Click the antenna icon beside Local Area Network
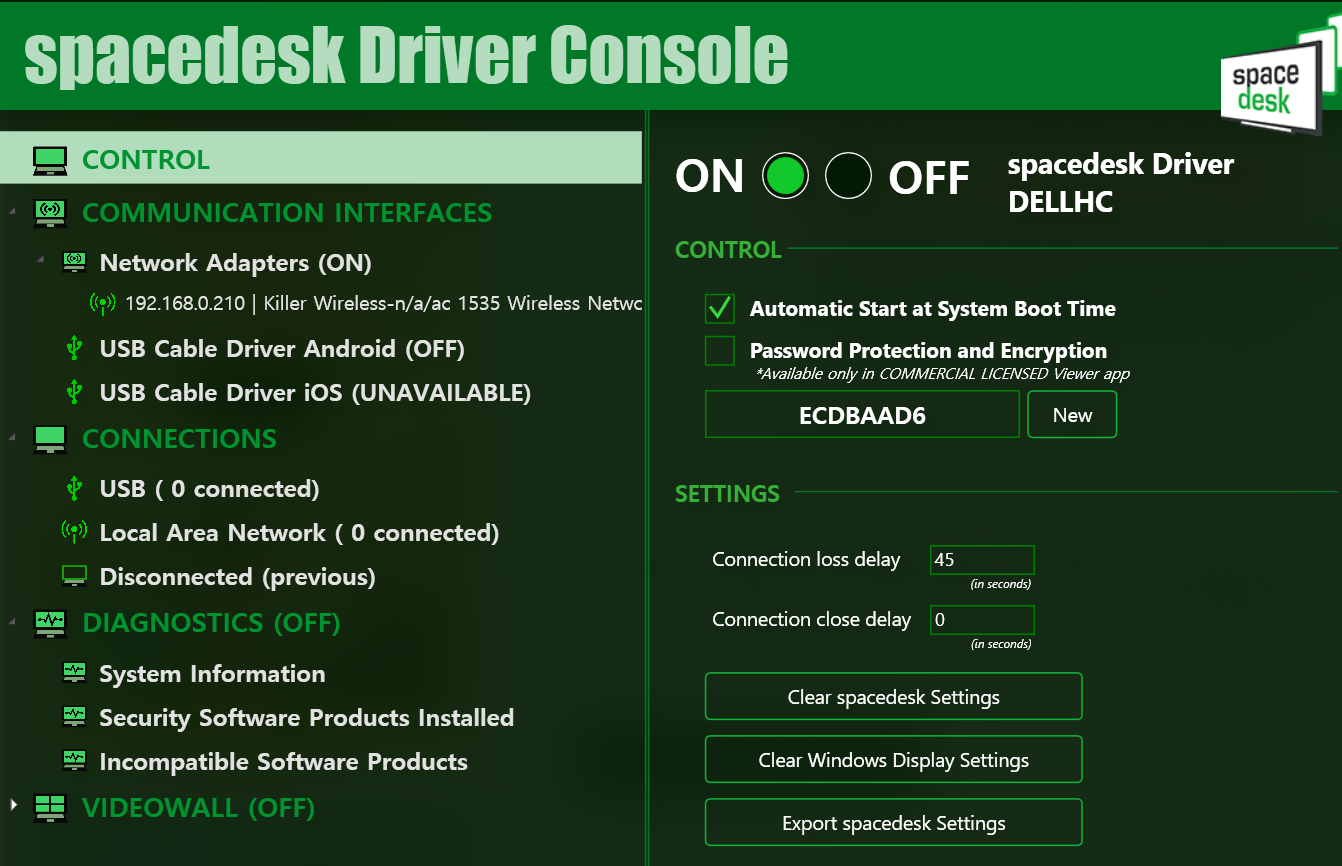The height and width of the screenshot is (866, 1342). [x=74, y=532]
